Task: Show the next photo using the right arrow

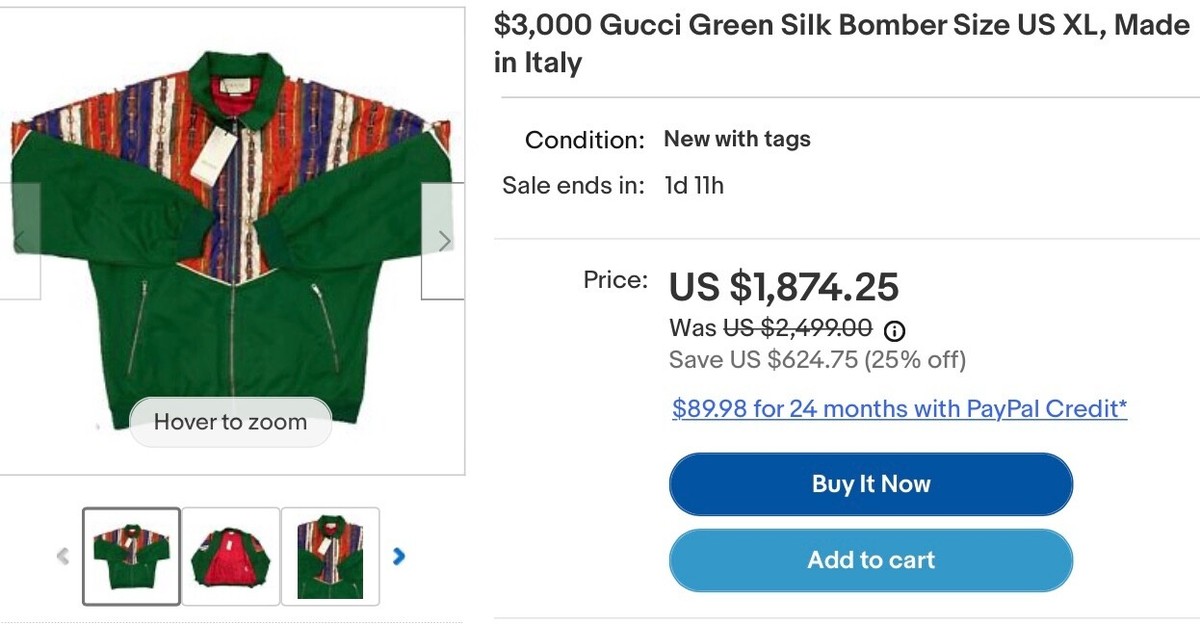Action: click(443, 240)
